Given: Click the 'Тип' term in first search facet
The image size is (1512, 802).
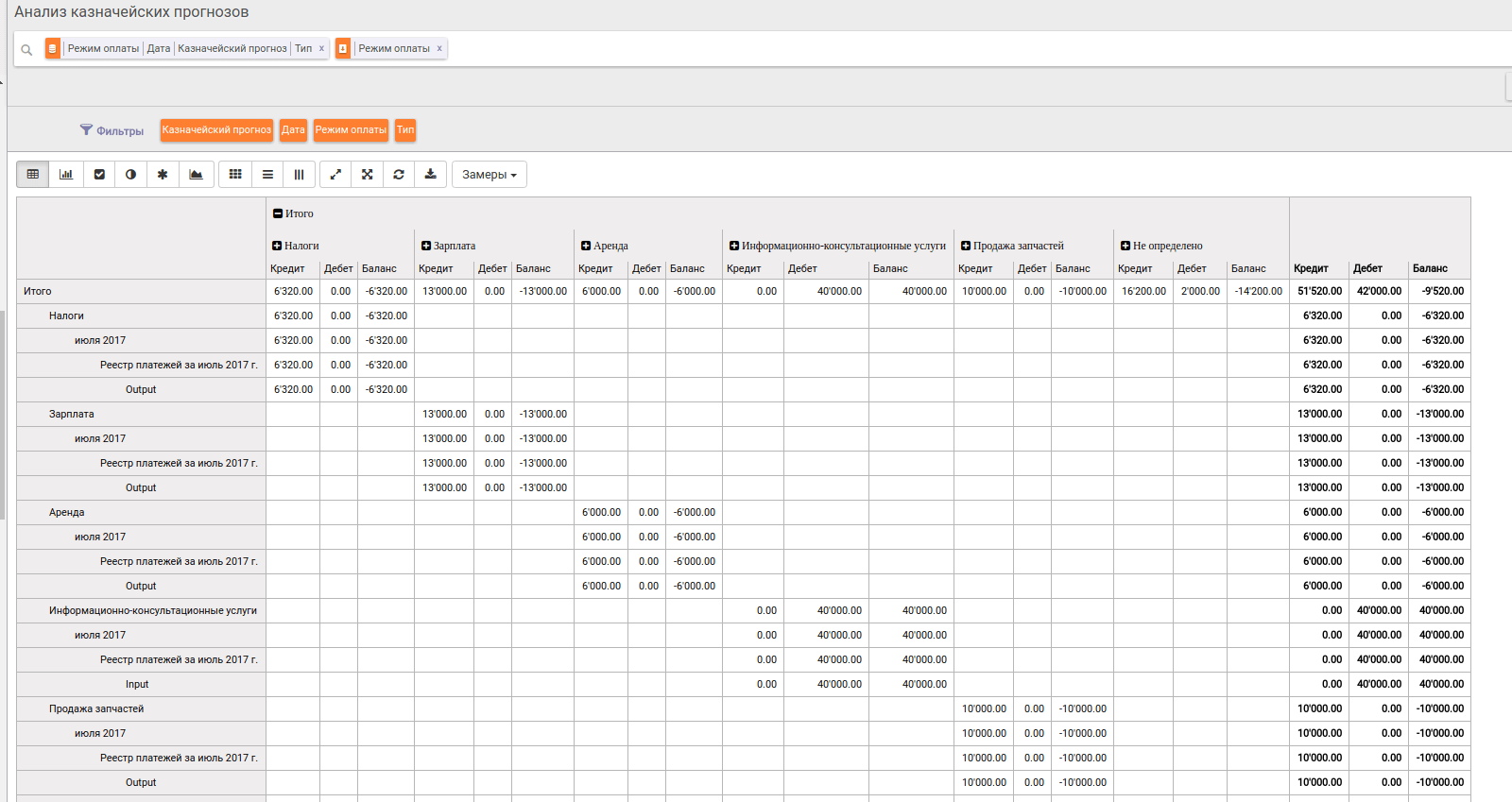Looking at the screenshot, I should point(303,48).
